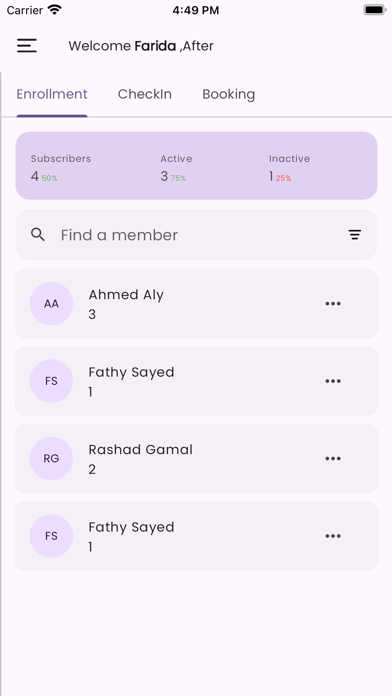
Task: Tap the battery status icon
Action: (x=375, y=10)
